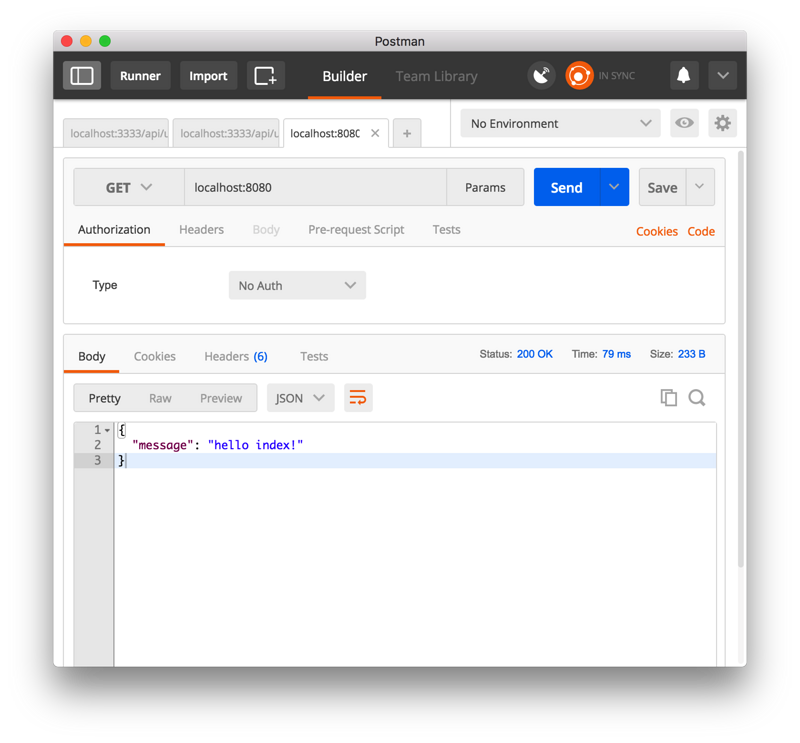
Task: Open the Pre-request Script tab
Action: pos(356,230)
